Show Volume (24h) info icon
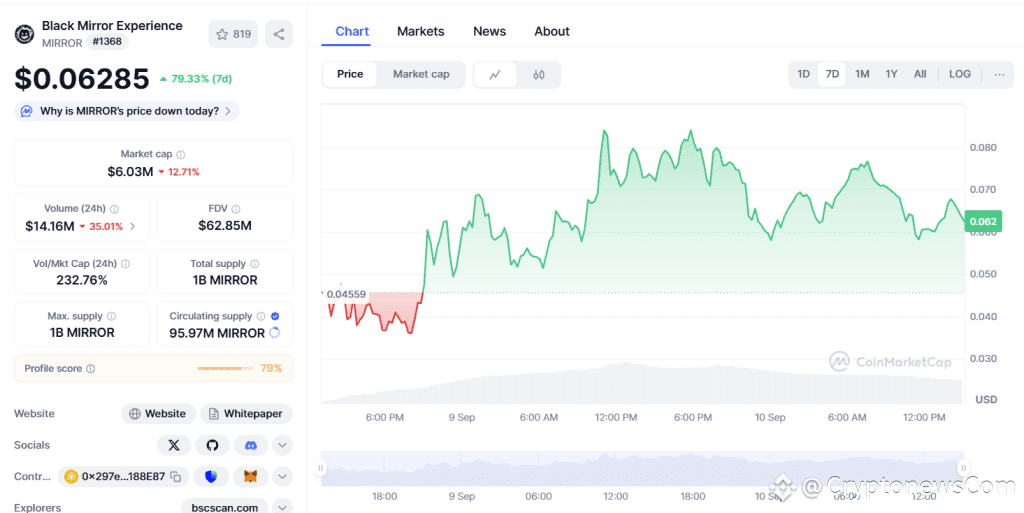 114,210
